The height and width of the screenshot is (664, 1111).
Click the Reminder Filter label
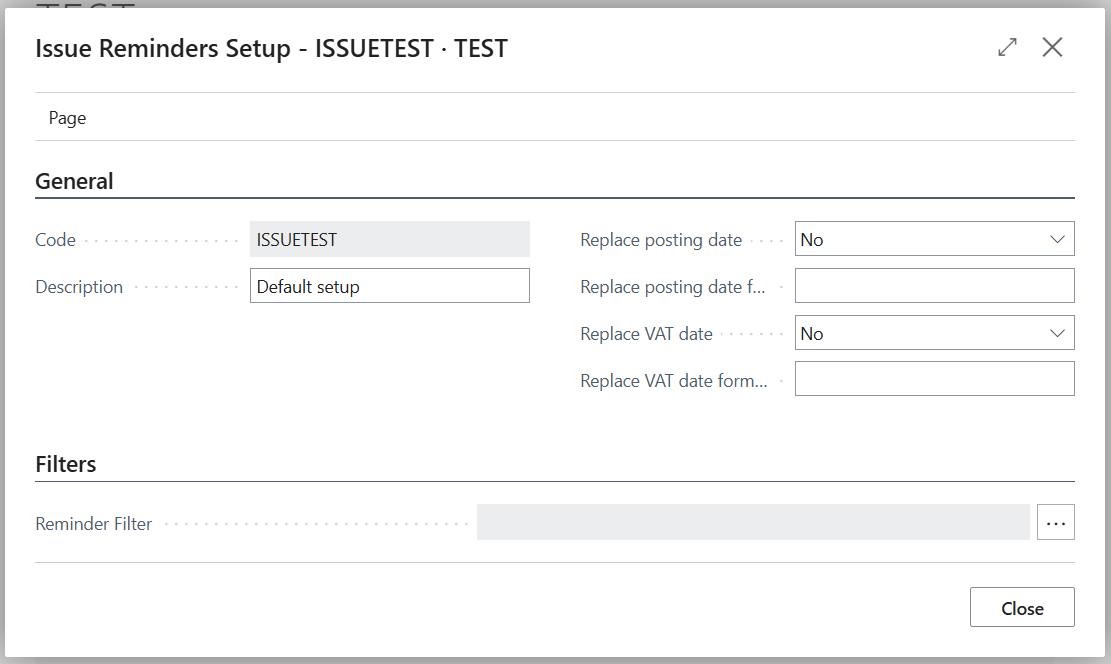pos(94,524)
